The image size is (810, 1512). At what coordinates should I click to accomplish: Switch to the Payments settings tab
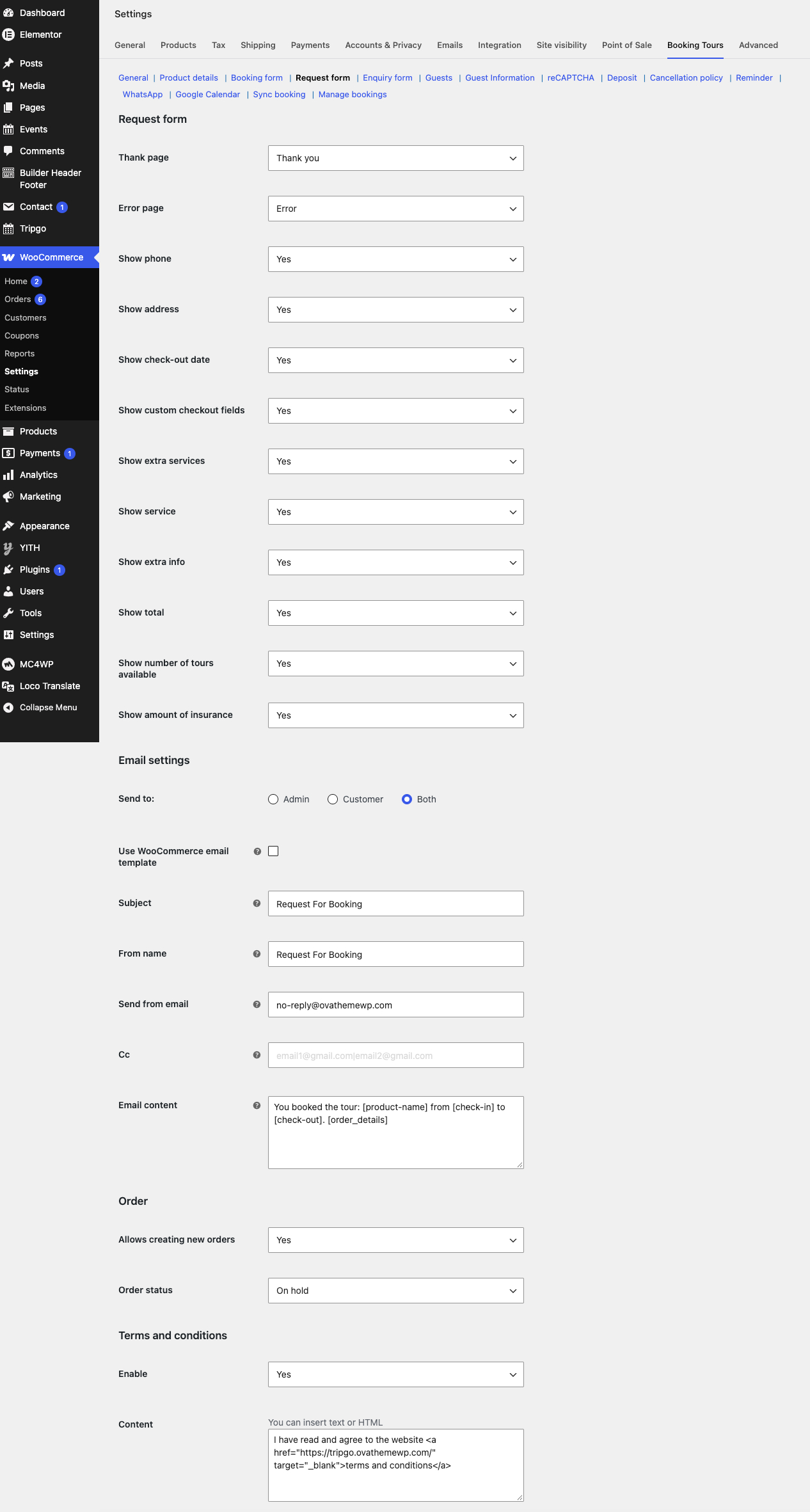click(x=310, y=45)
